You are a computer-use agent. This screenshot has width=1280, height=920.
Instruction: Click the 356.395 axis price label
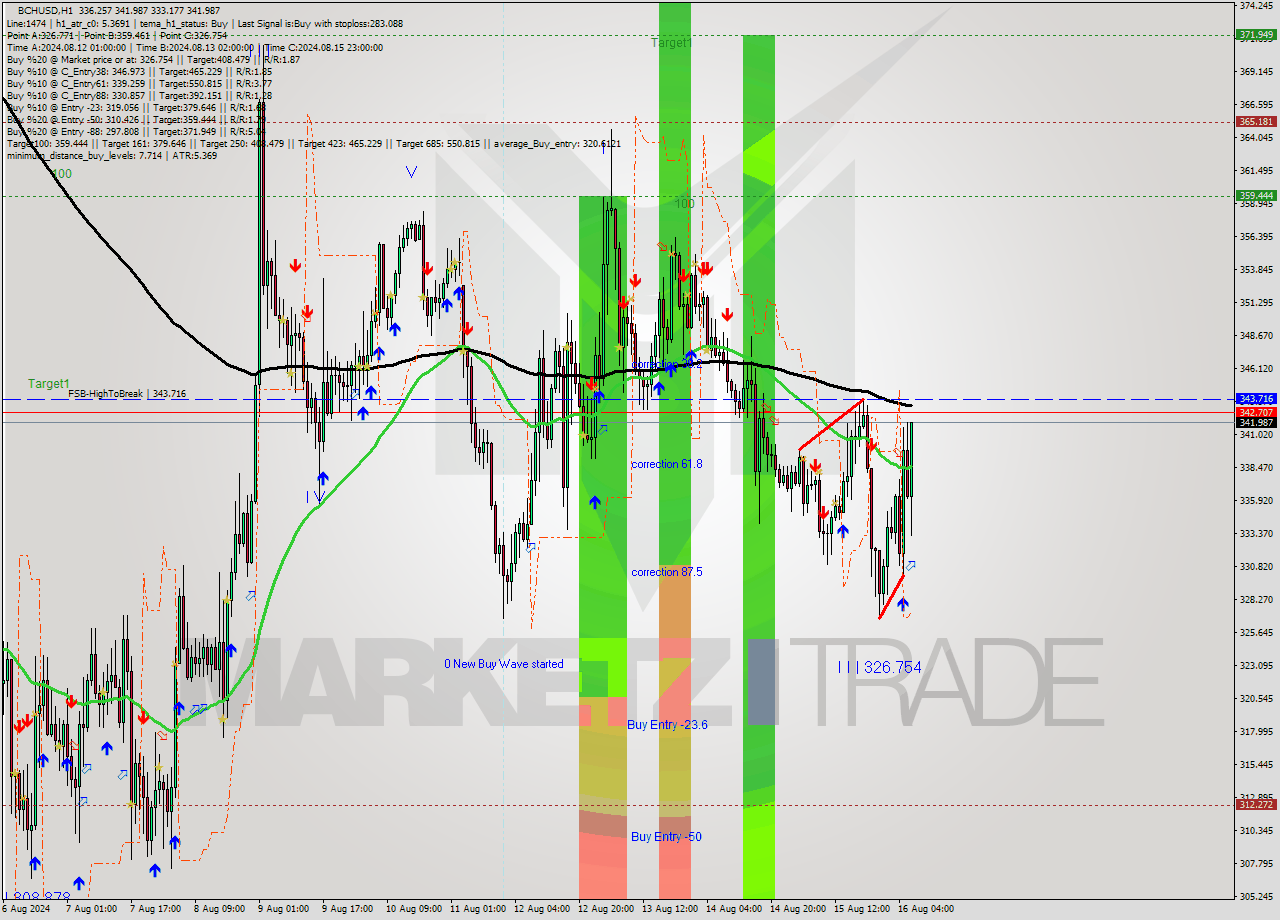pyautogui.click(x=1256, y=237)
